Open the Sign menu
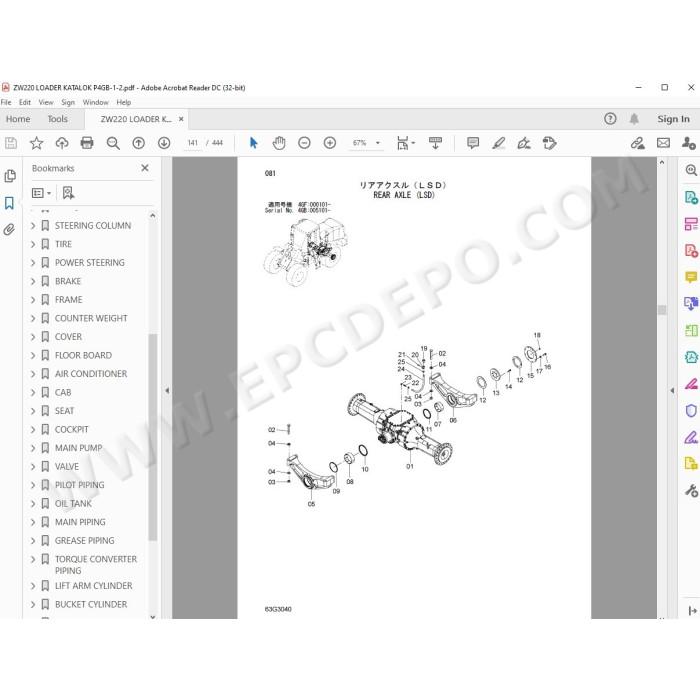Viewport: 700px width, 700px height. (68, 102)
